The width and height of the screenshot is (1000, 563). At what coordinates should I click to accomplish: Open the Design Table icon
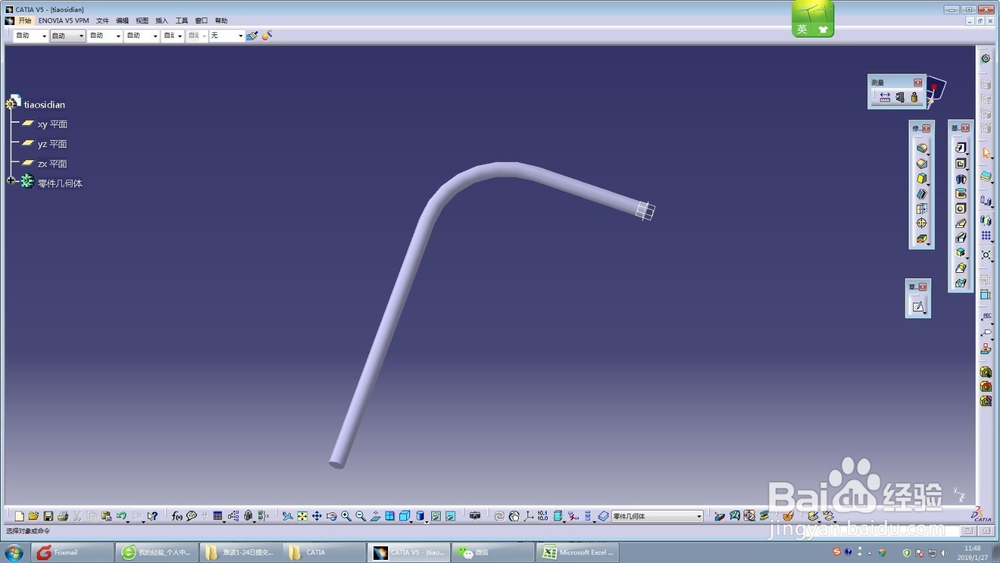(x=218, y=516)
